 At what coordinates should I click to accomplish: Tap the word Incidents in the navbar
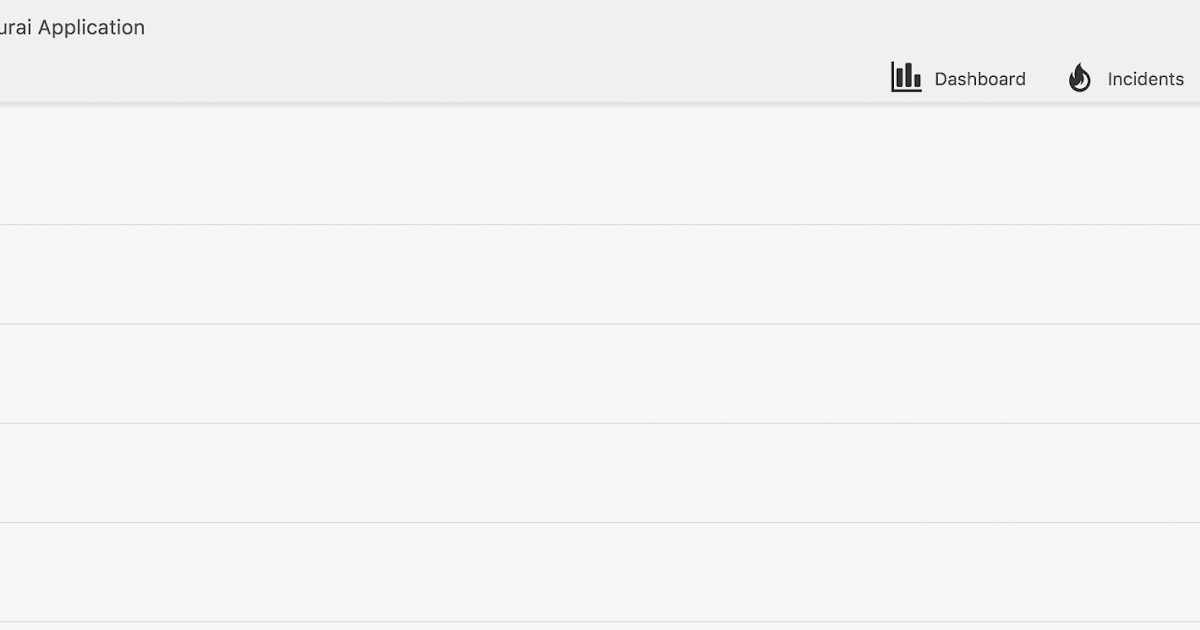point(1145,79)
